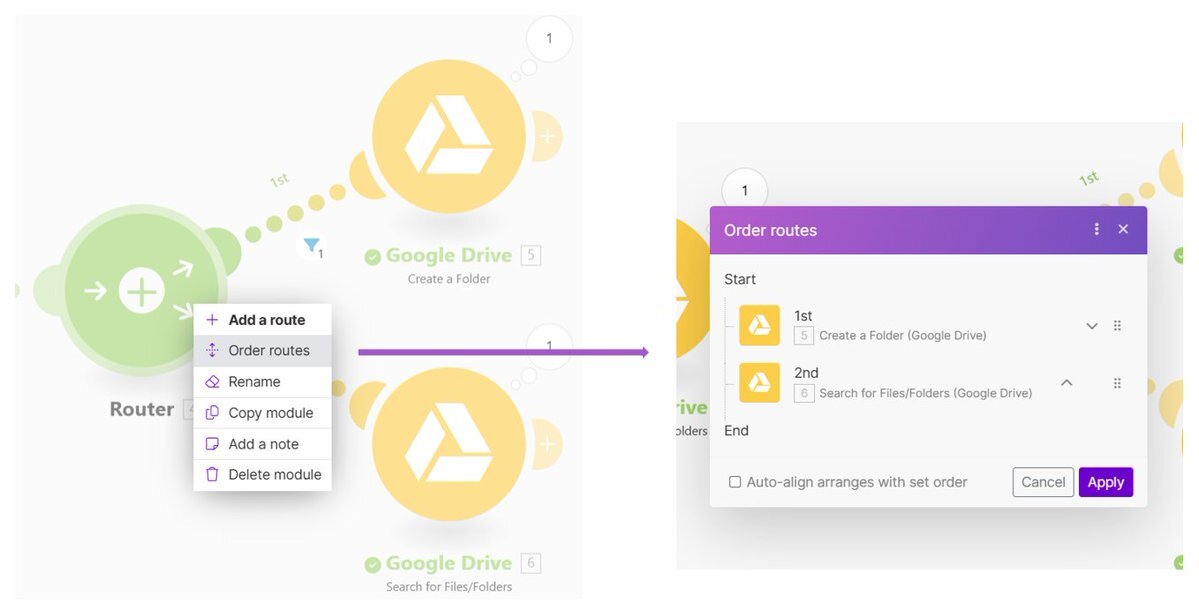Click the '1st' label in dialog

[x=803, y=315]
